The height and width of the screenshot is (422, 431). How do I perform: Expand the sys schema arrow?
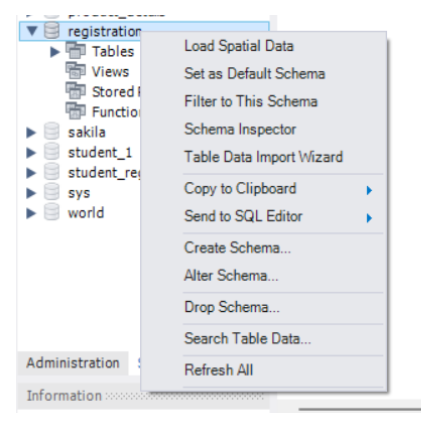(31, 193)
